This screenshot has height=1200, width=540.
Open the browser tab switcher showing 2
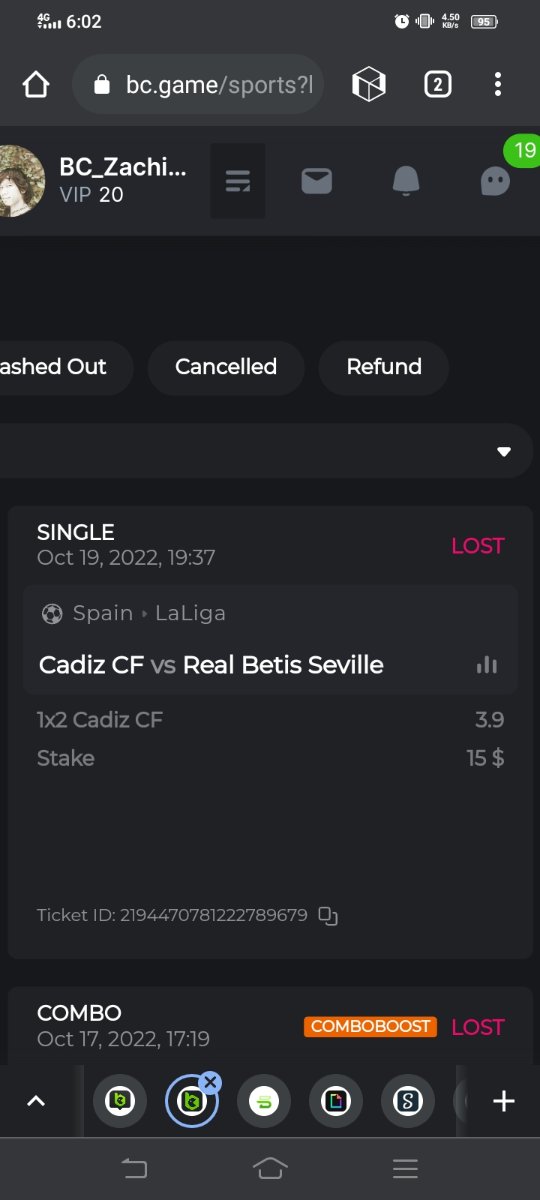pos(437,85)
